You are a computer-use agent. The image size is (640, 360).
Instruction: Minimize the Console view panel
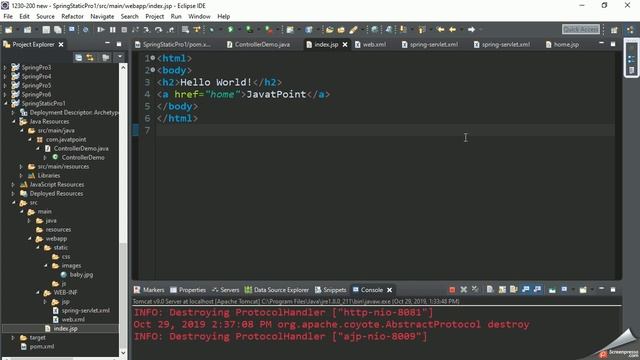tap(601, 289)
